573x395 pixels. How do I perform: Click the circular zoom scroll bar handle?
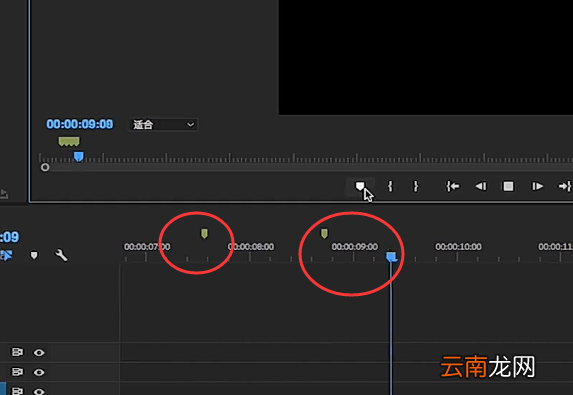click(x=45, y=167)
